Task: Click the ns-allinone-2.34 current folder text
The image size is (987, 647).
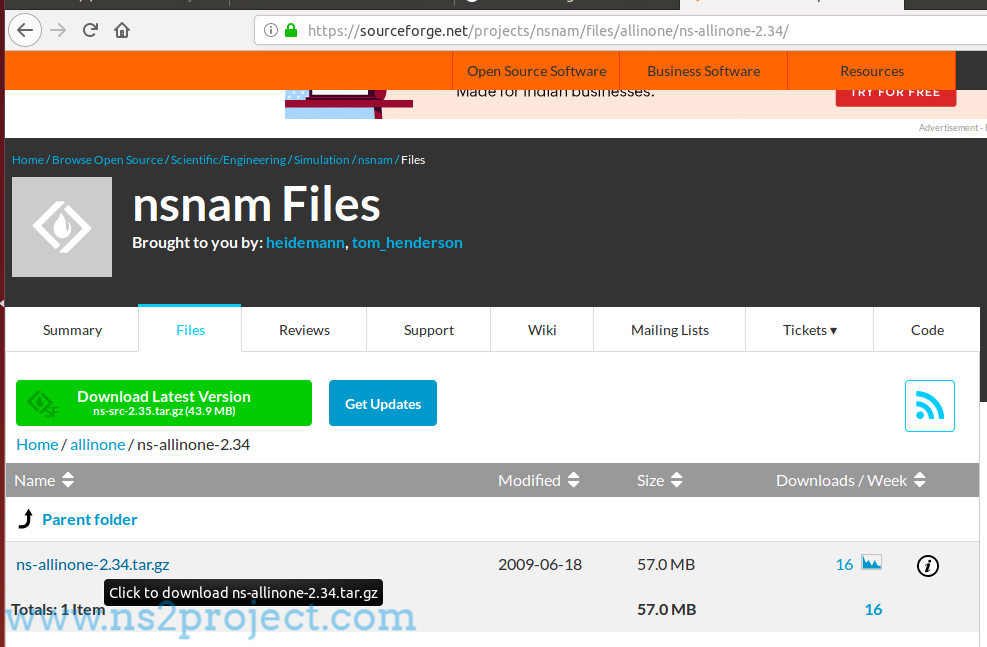Action: pos(193,444)
